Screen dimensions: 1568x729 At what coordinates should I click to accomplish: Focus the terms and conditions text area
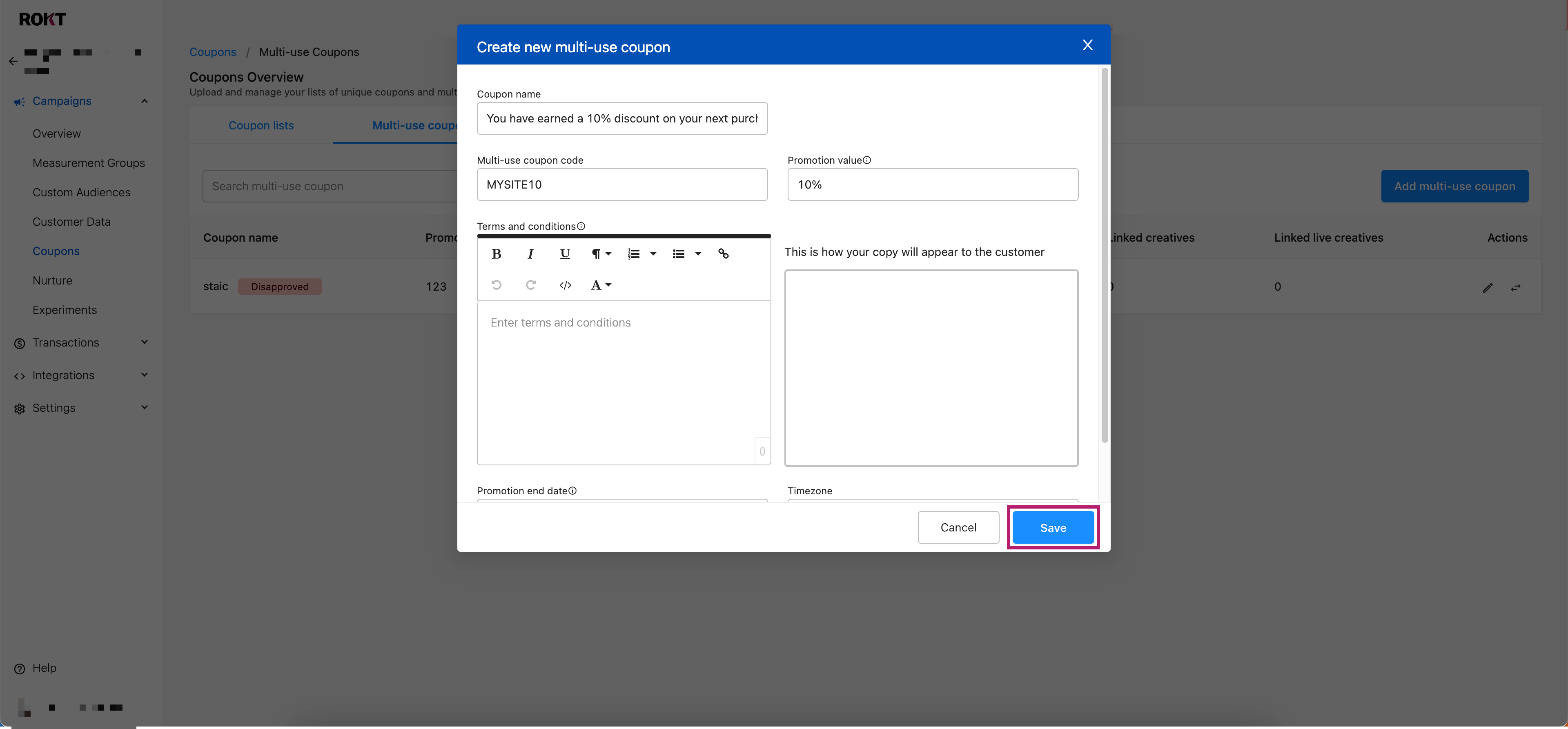tap(623, 383)
